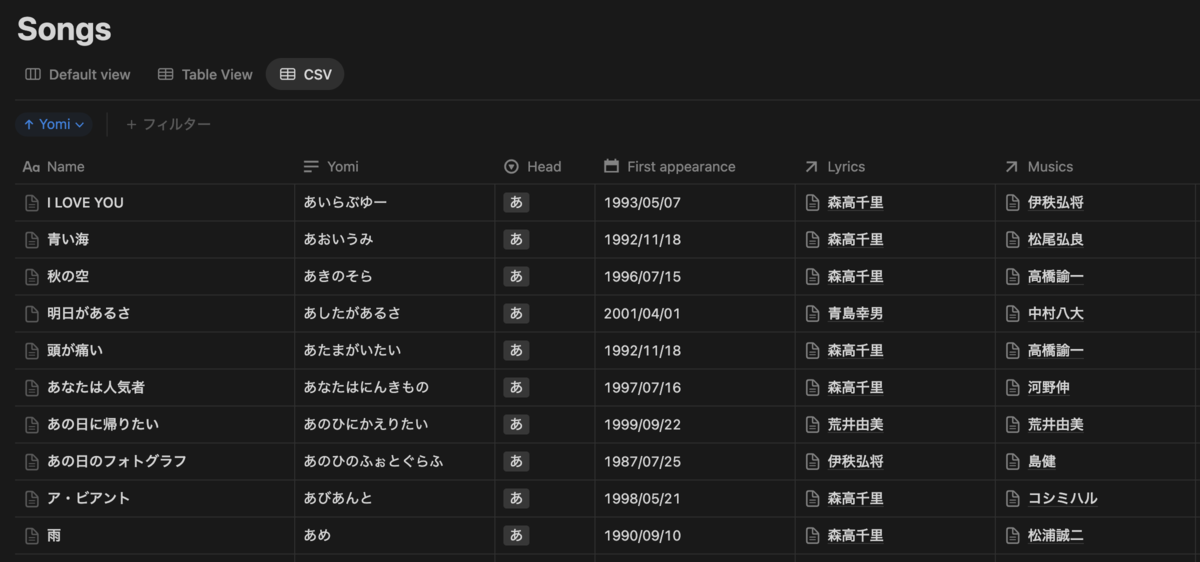Click page icon beside 青い海
This screenshot has height=562, width=1200.
[x=32, y=239]
